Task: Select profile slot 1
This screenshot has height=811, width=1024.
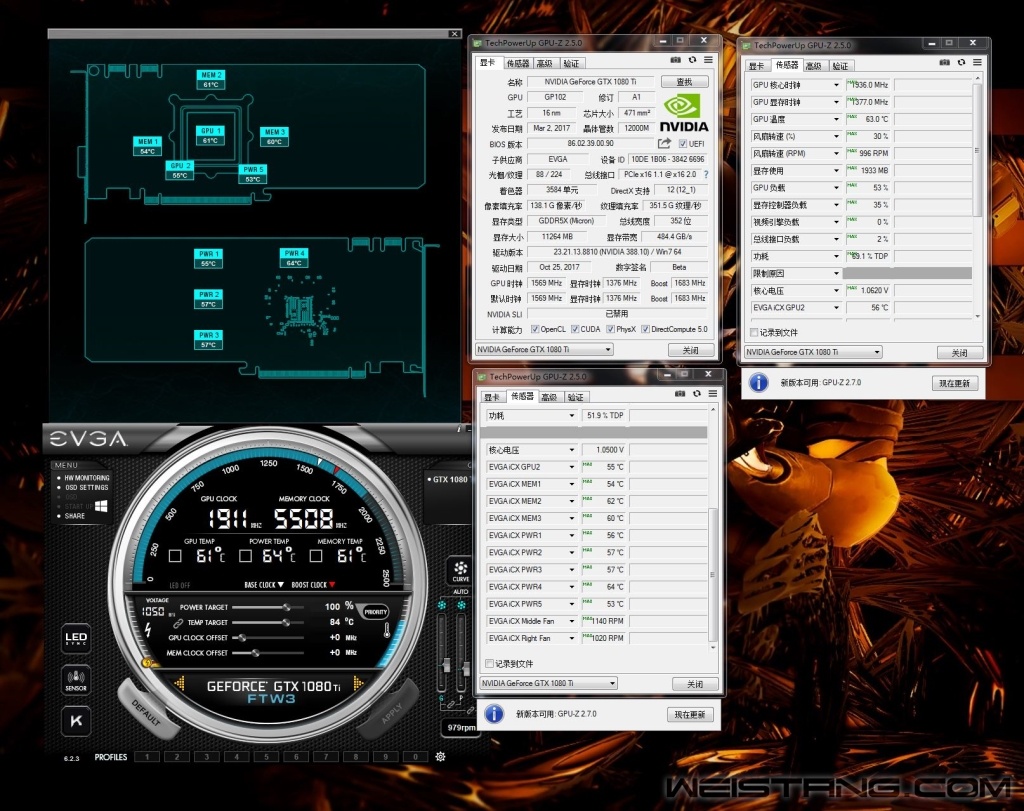Action: (147, 757)
